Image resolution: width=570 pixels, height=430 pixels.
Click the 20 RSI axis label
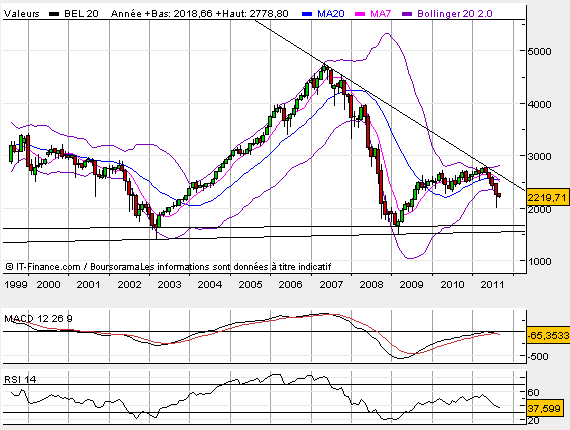(x=533, y=421)
